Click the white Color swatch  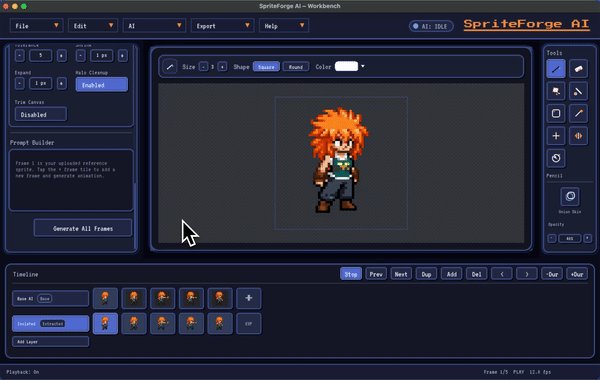click(x=346, y=67)
